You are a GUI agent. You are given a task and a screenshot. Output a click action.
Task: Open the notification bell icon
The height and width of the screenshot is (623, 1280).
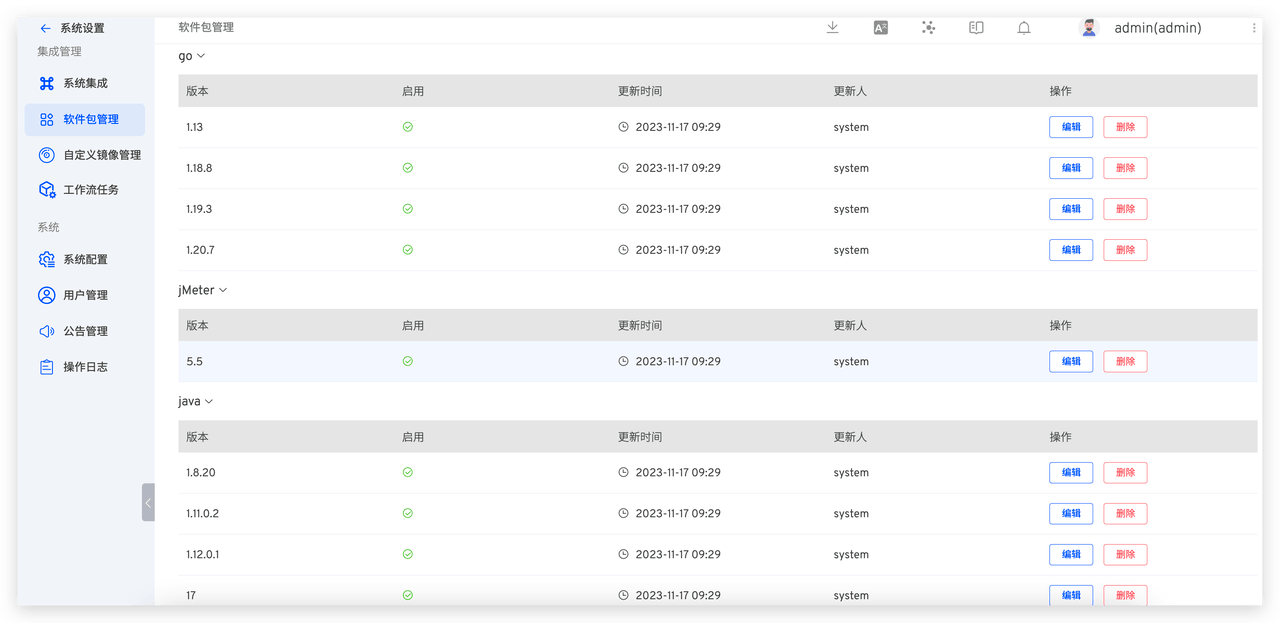pos(1024,28)
